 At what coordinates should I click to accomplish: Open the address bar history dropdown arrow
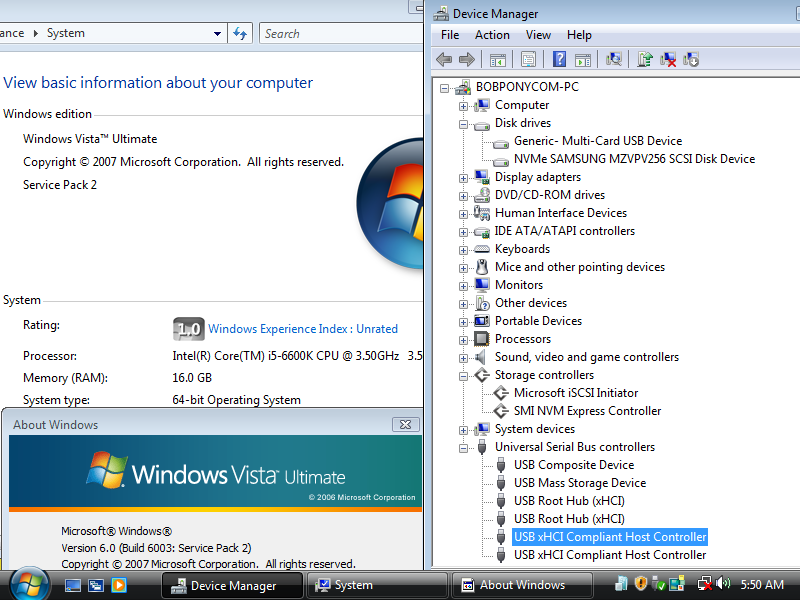point(217,34)
